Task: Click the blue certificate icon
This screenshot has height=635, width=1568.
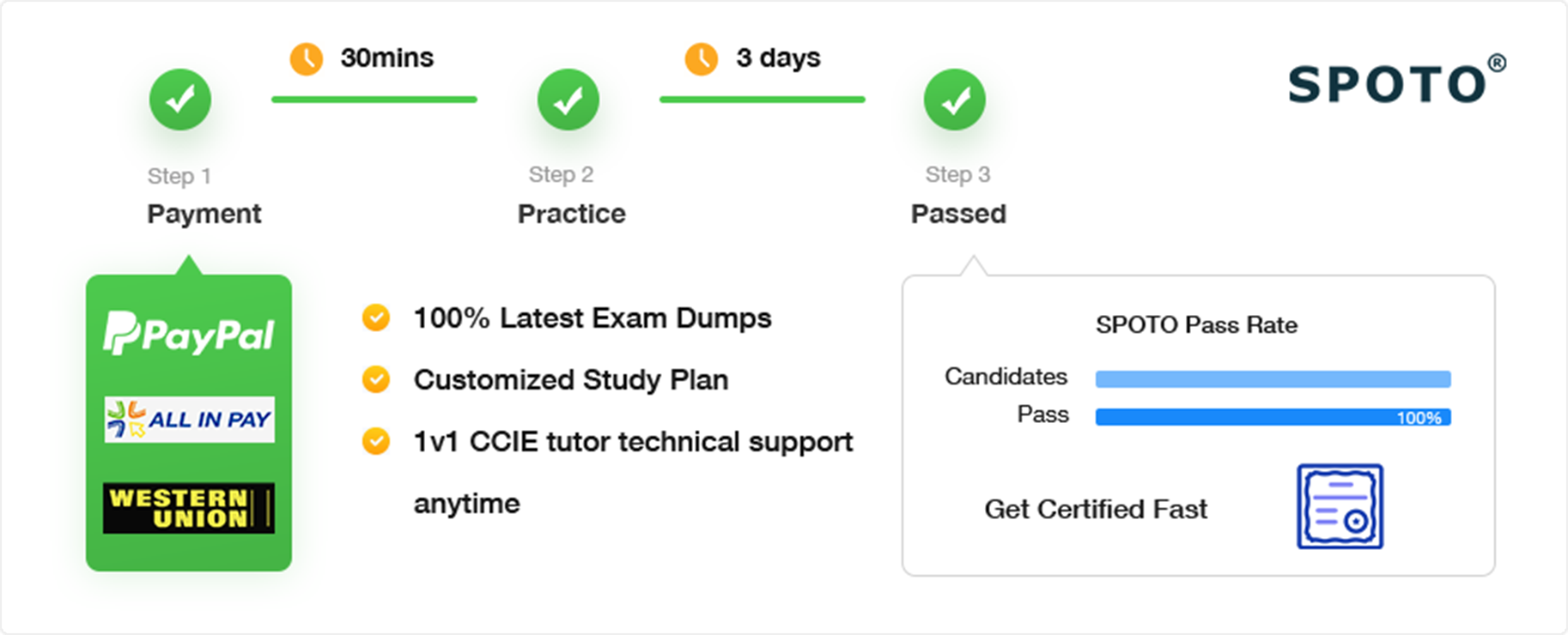Action: (1340, 506)
